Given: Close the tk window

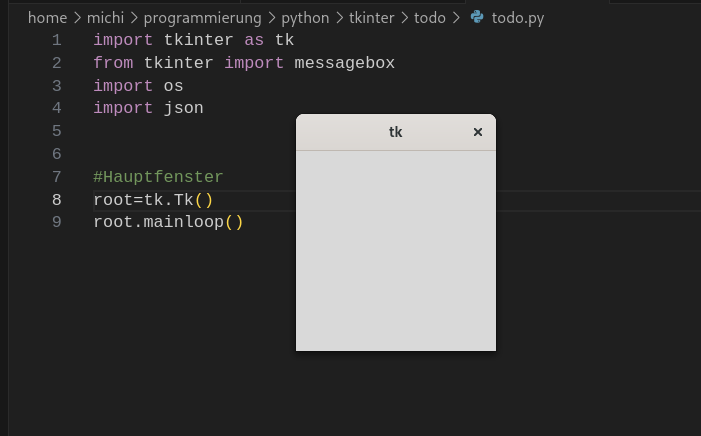Looking at the screenshot, I should [x=477, y=132].
